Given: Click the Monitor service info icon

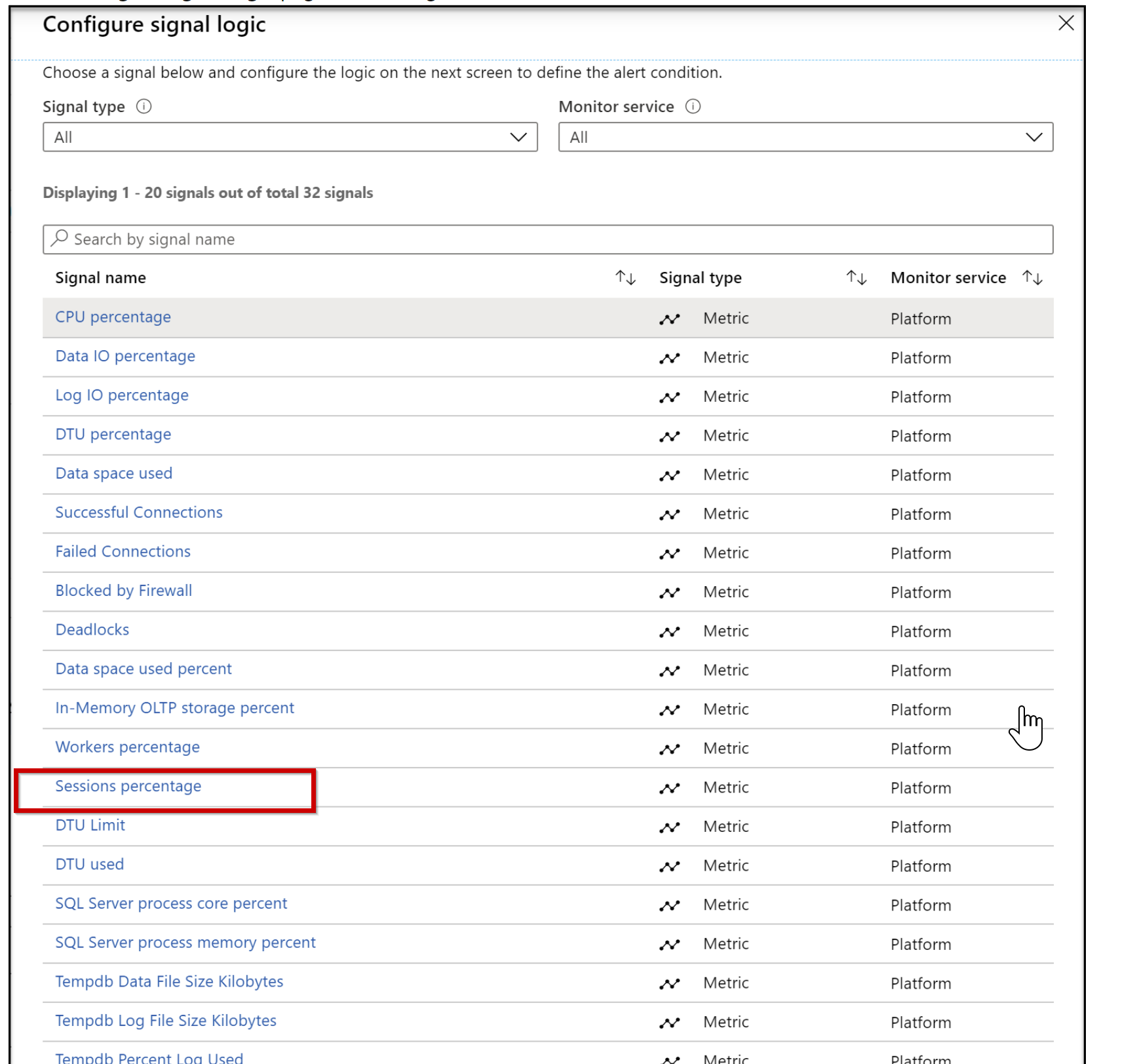Looking at the screenshot, I should (693, 106).
